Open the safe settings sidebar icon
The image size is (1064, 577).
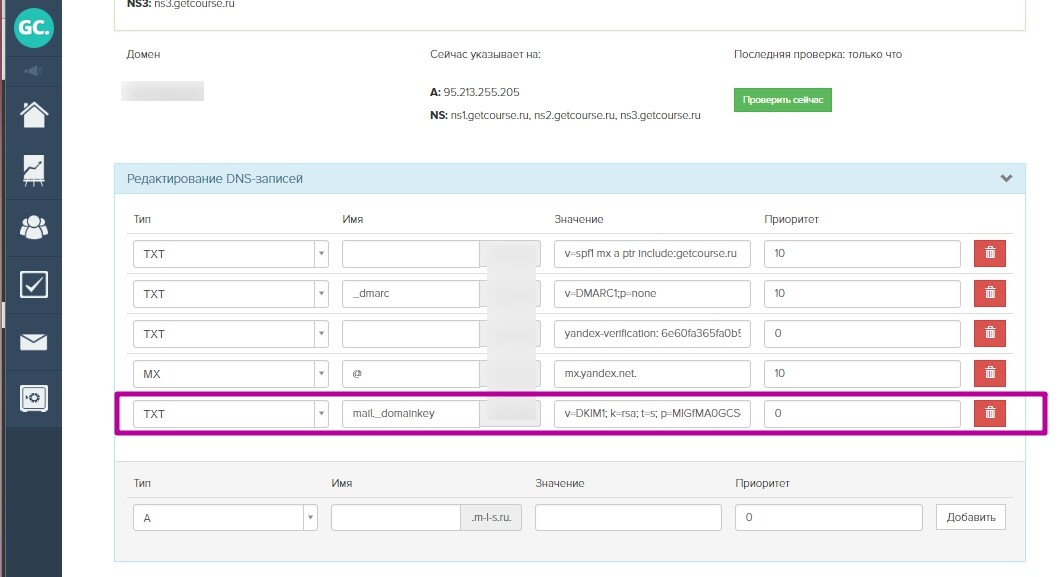pos(33,398)
